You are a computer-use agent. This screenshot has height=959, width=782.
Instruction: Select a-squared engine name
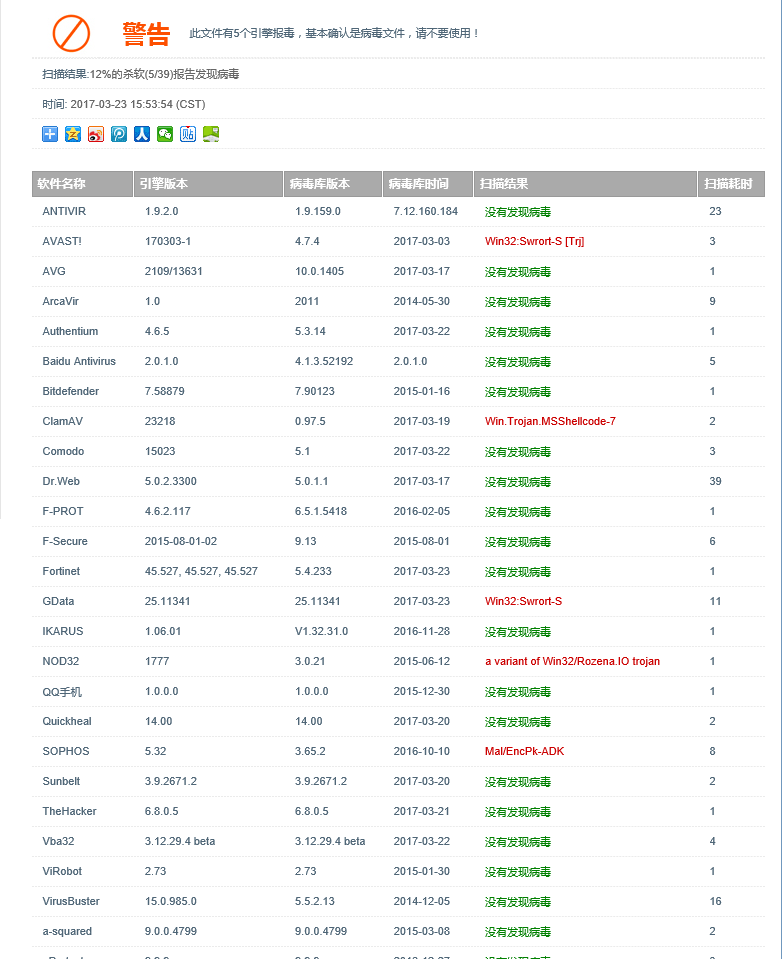tap(67, 931)
